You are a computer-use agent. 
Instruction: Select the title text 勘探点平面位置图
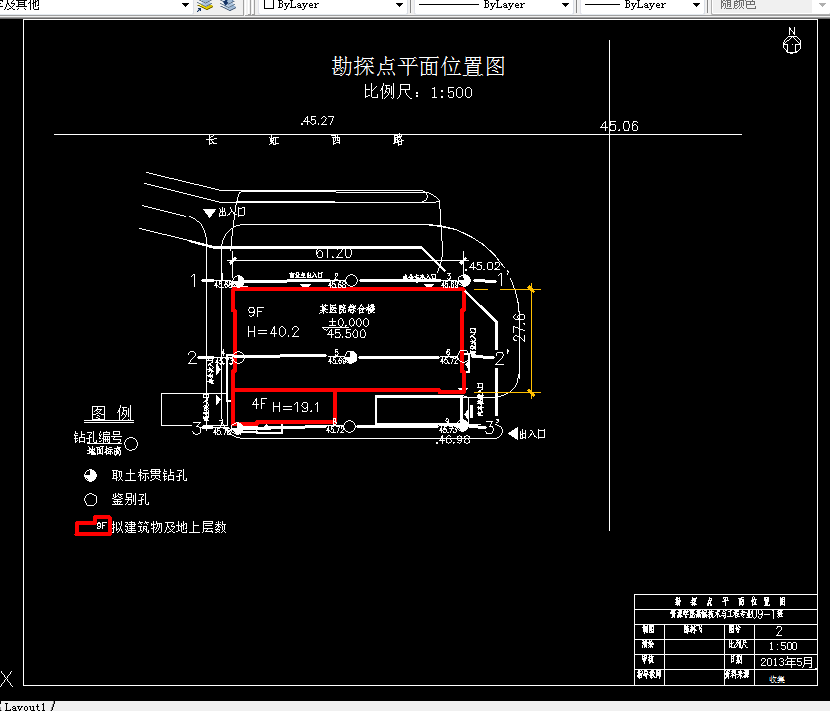click(x=418, y=67)
